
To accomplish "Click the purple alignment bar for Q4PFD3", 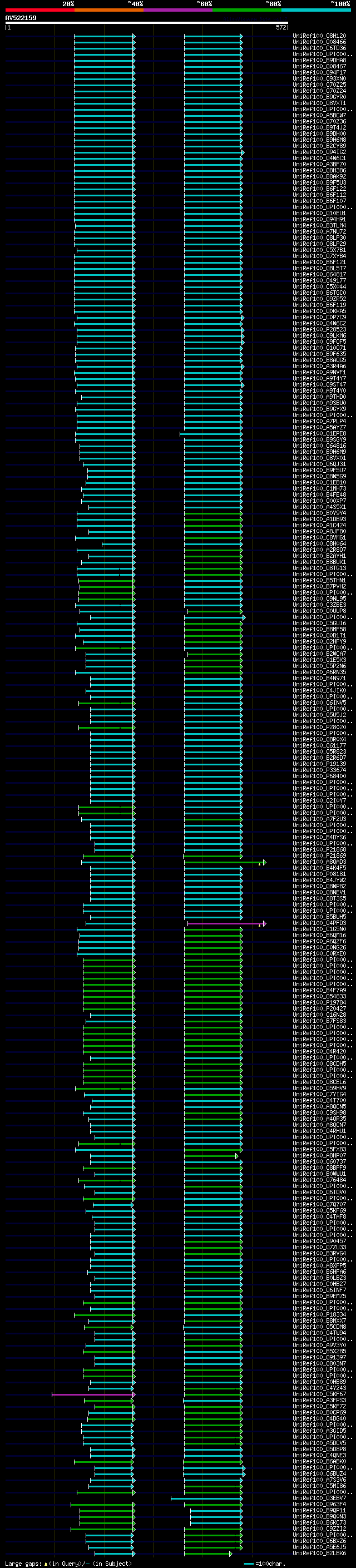I will tap(226, 923).
